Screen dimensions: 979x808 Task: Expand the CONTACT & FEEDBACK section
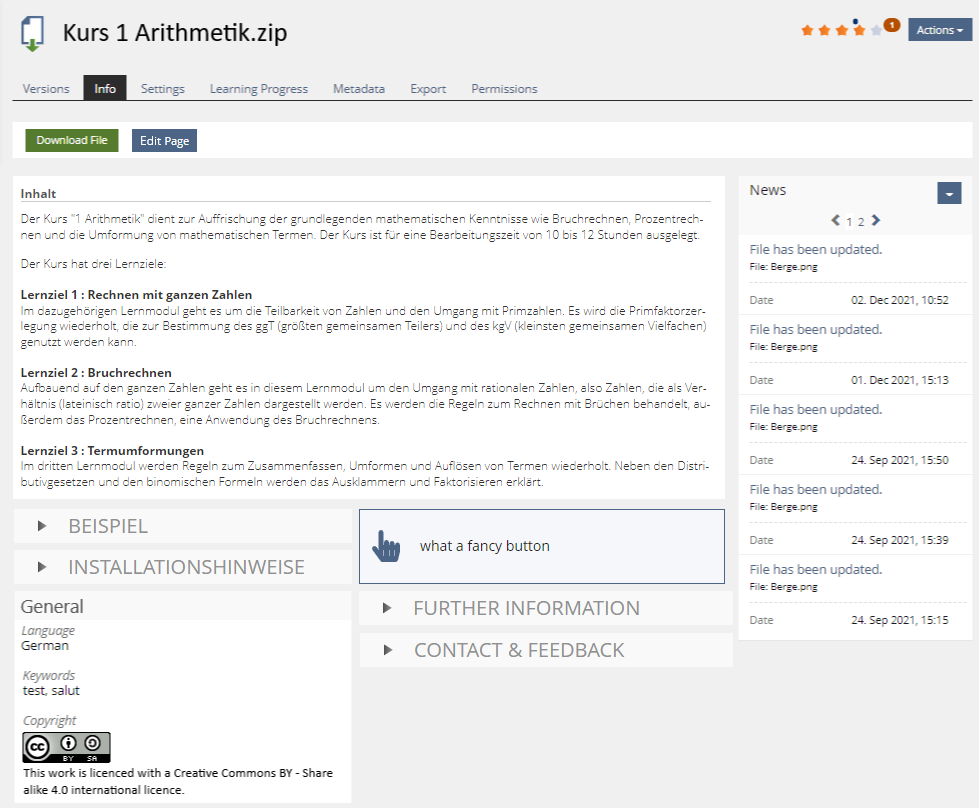coord(518,650)
